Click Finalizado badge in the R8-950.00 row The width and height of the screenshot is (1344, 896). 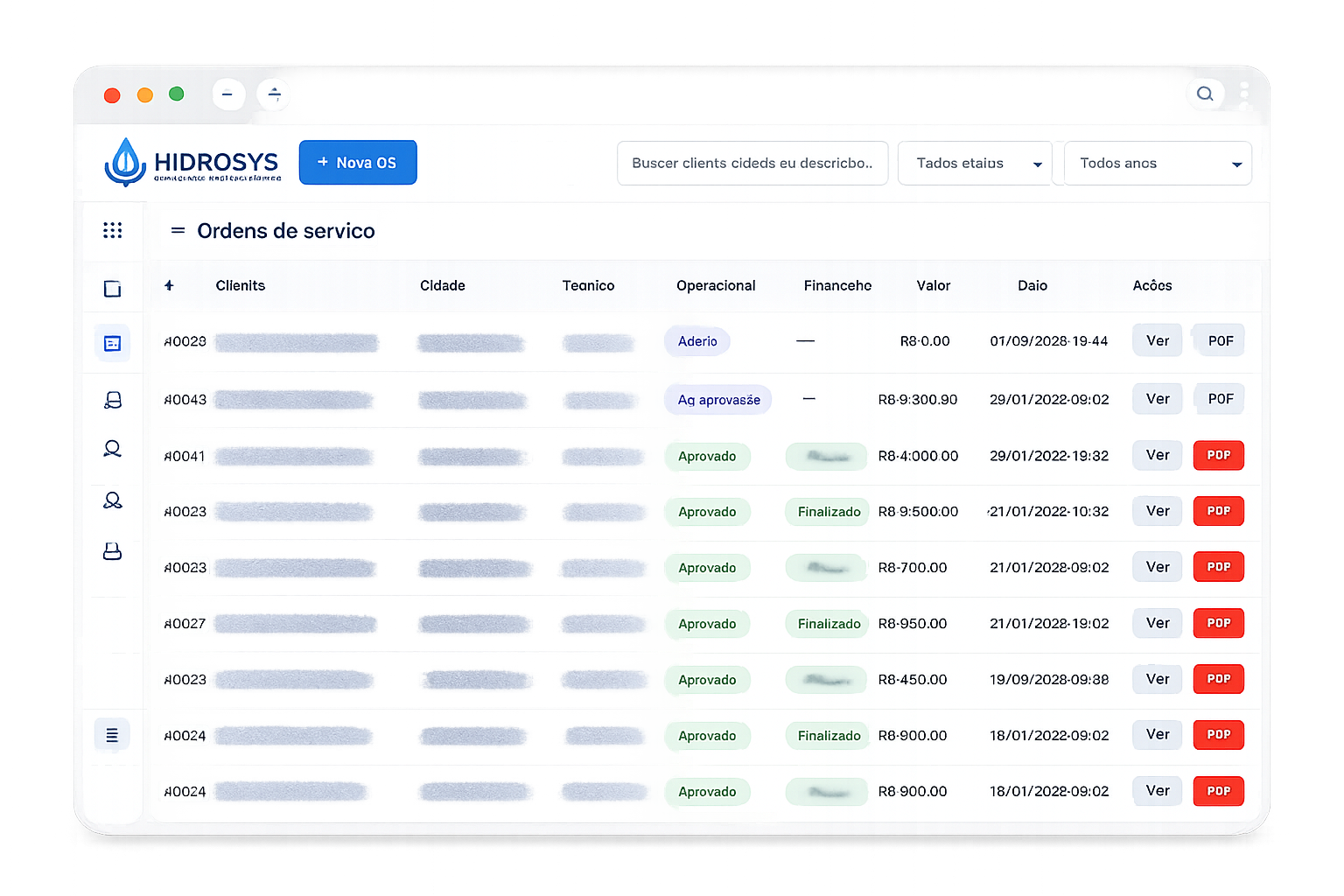pos(828,624)
